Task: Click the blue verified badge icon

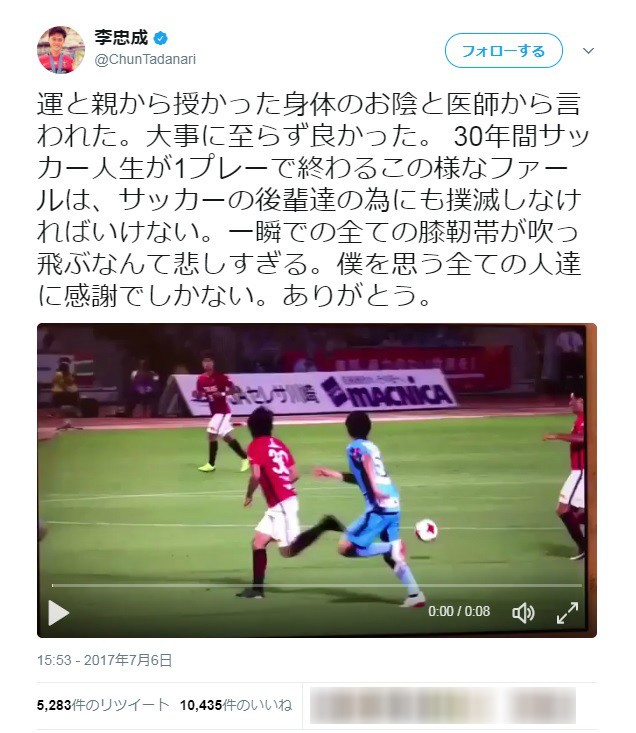Action: point(161,38)
